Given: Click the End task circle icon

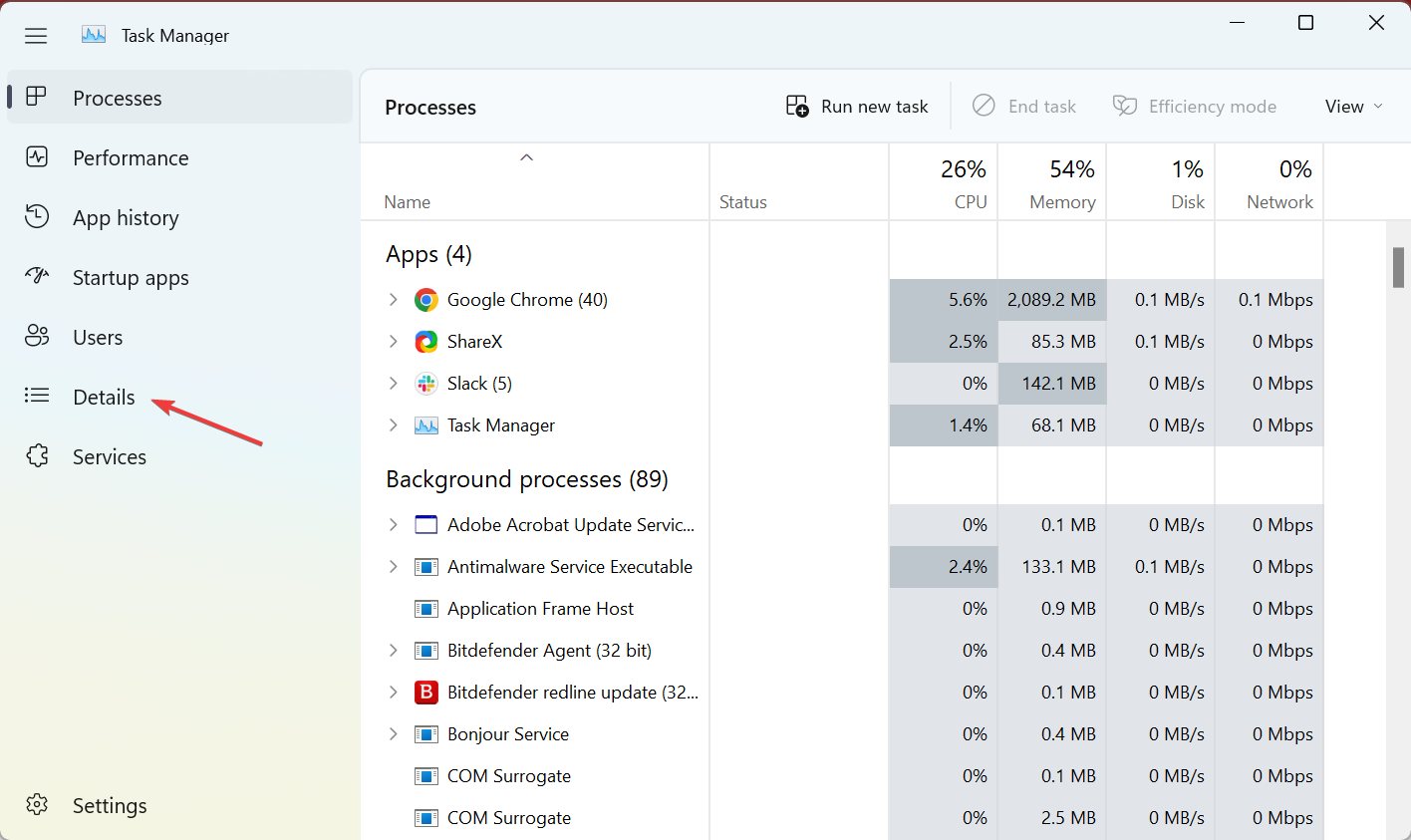Looking at the screenshot, I should 984,106.
